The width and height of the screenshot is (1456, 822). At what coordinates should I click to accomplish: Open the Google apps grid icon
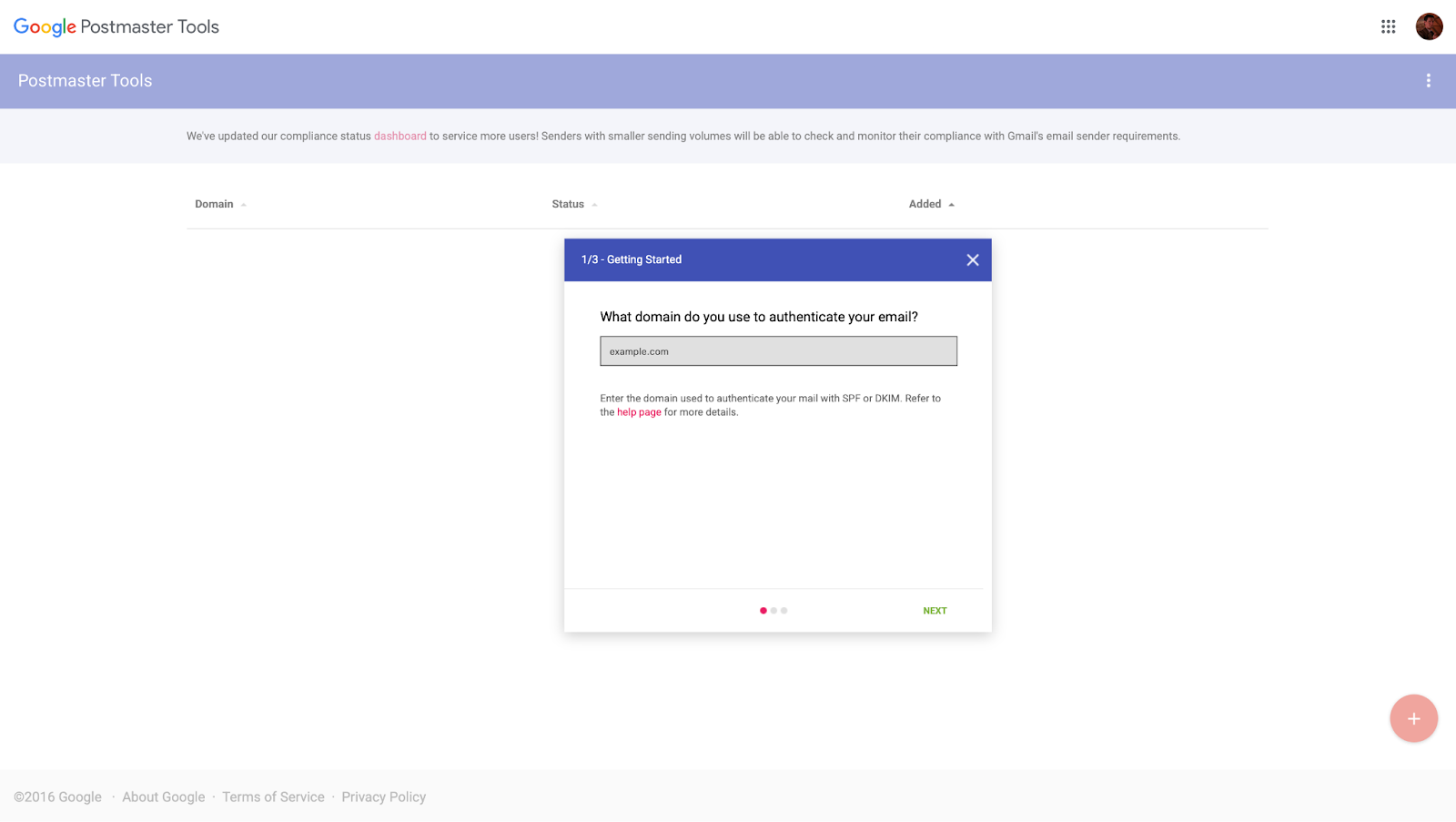pos(1388,26)
